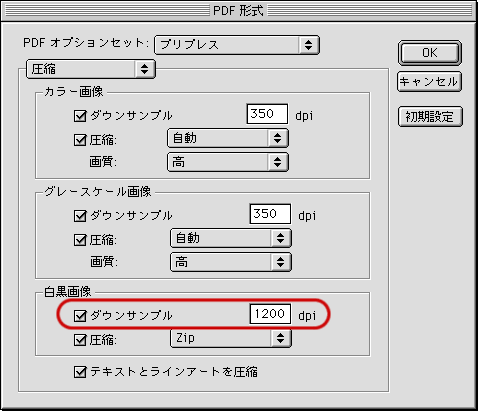Click the カラー画像 350 dpi field

coord(267,114)
